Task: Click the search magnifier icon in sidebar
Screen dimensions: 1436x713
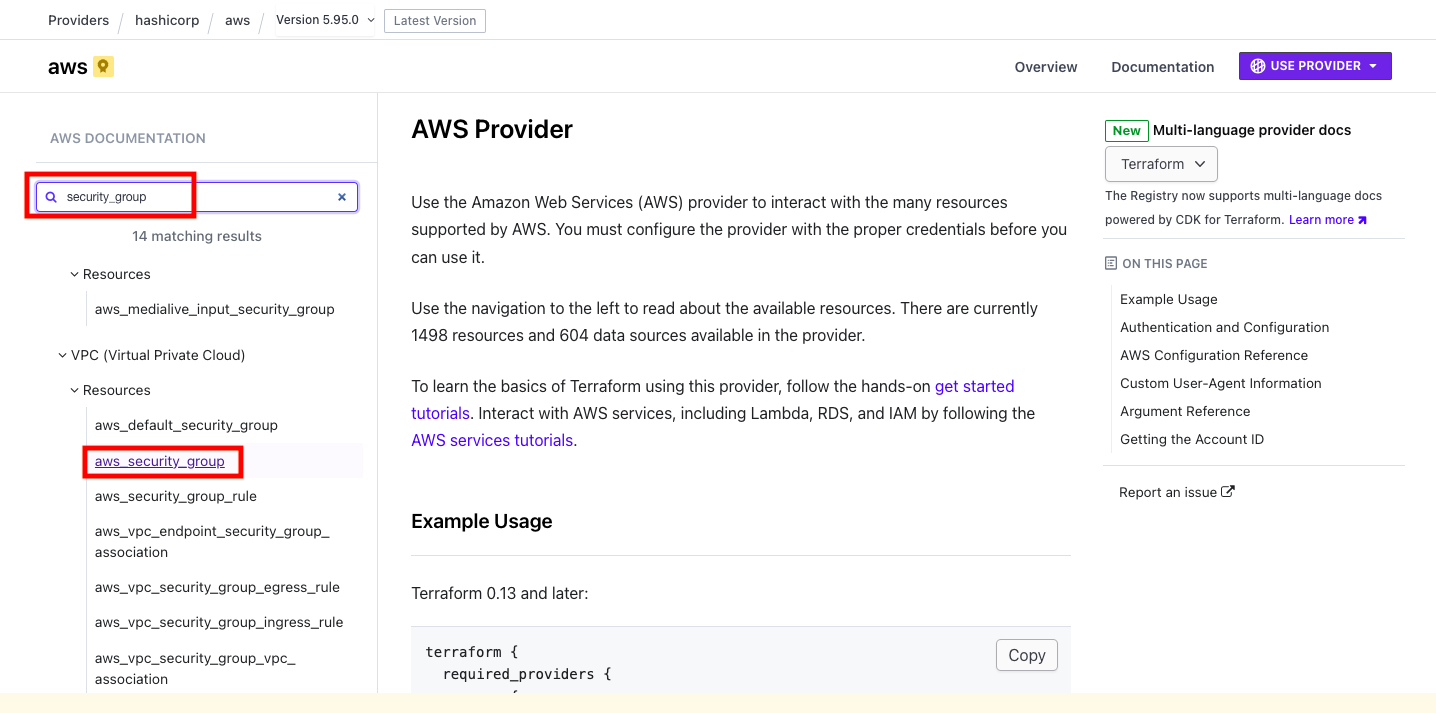Action: pos(51,197)
